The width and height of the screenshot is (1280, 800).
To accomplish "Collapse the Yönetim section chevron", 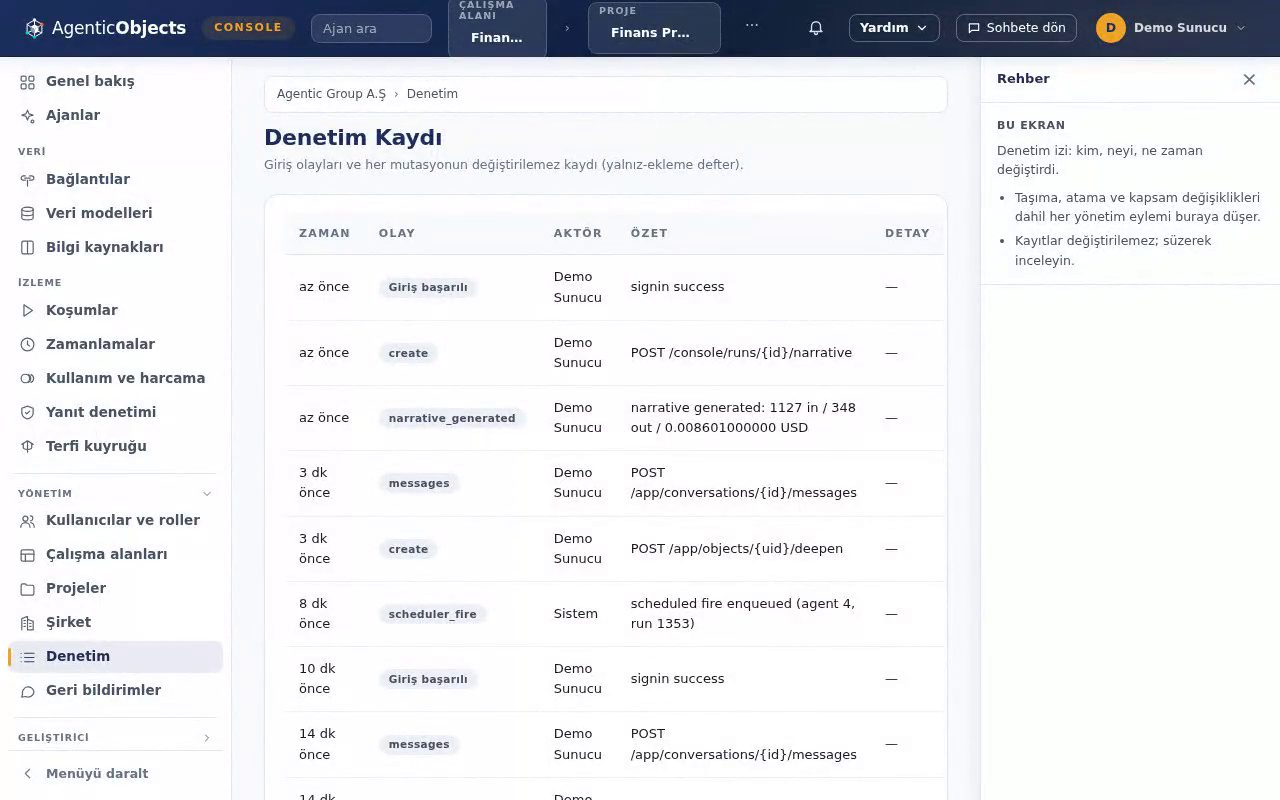I will click(207, 494).
